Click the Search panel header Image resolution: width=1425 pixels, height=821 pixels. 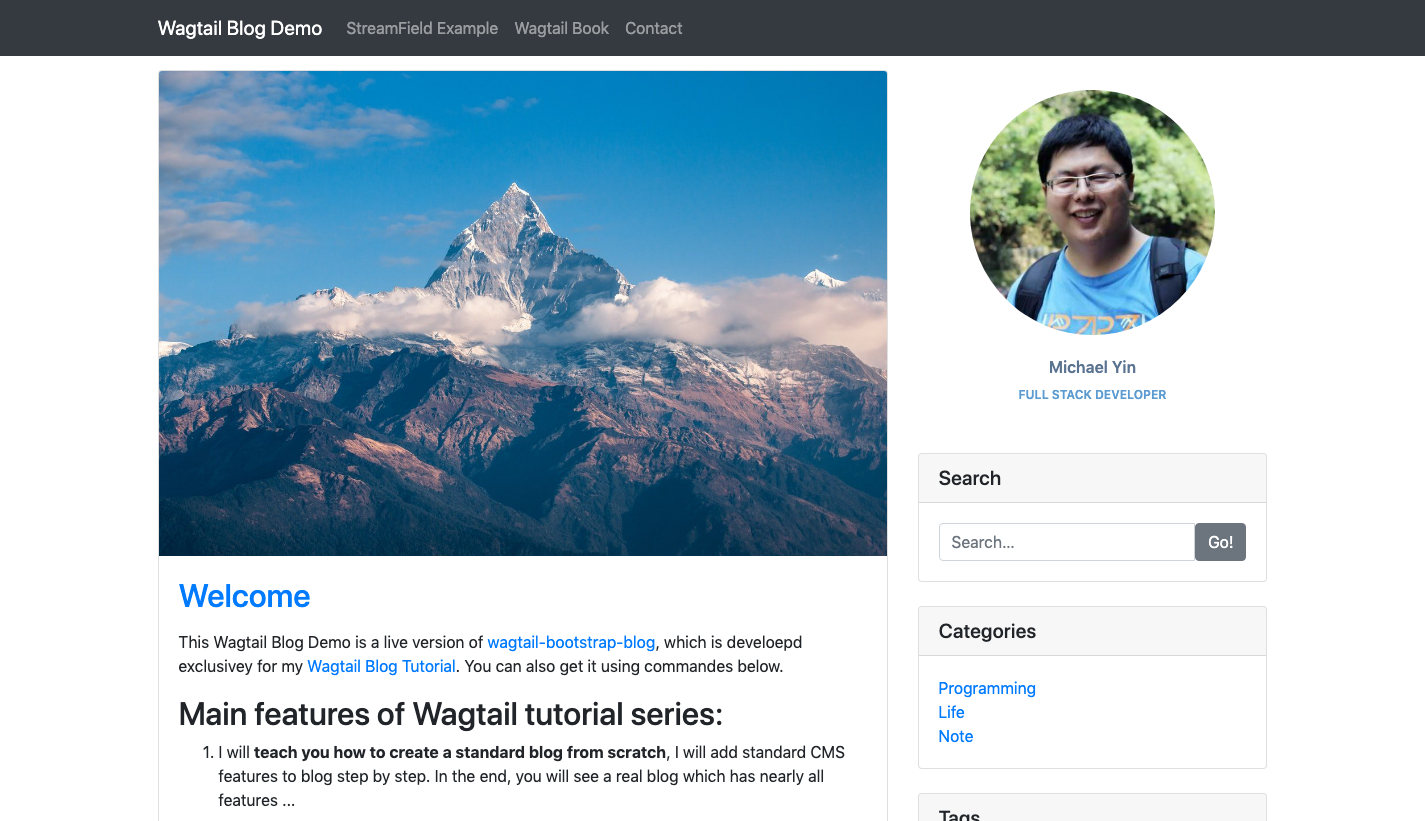tap(1092, 478)
